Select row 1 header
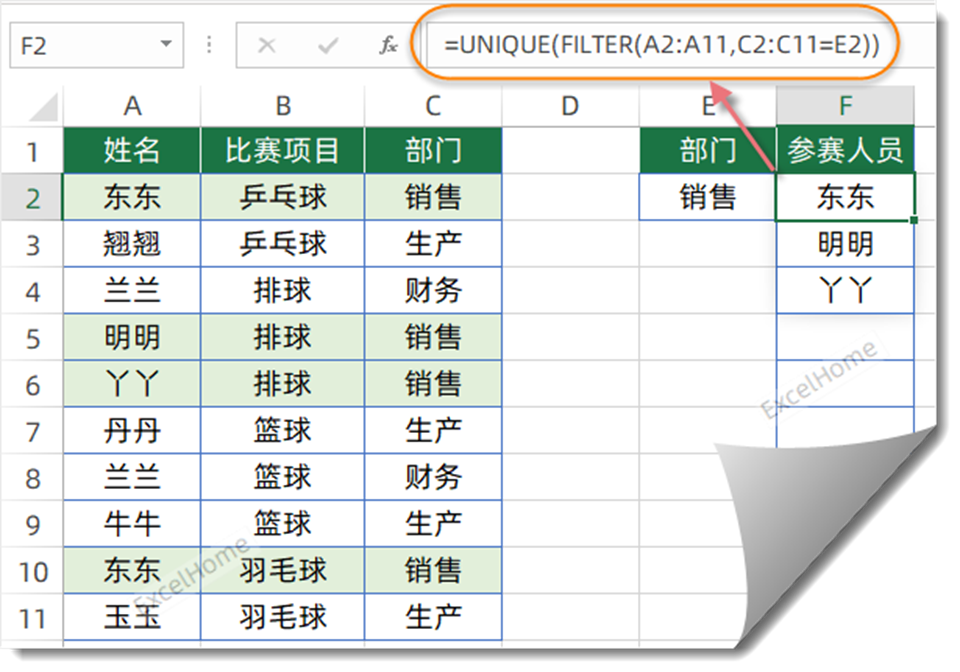Image resolution: width=960 pixels, height=672 pixels. (33, 151)
